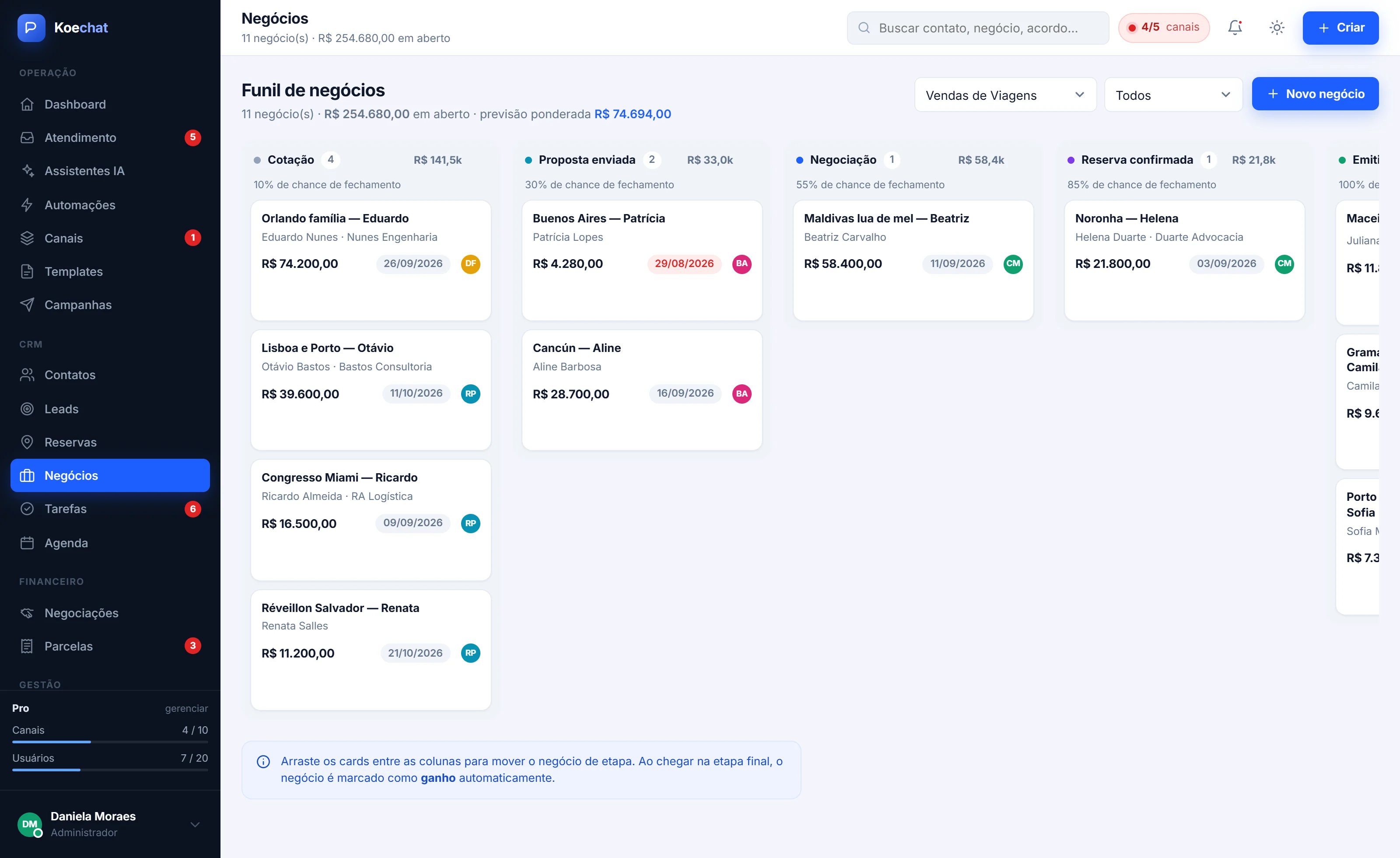Click the Proposta enviada column header

point(587,160)
